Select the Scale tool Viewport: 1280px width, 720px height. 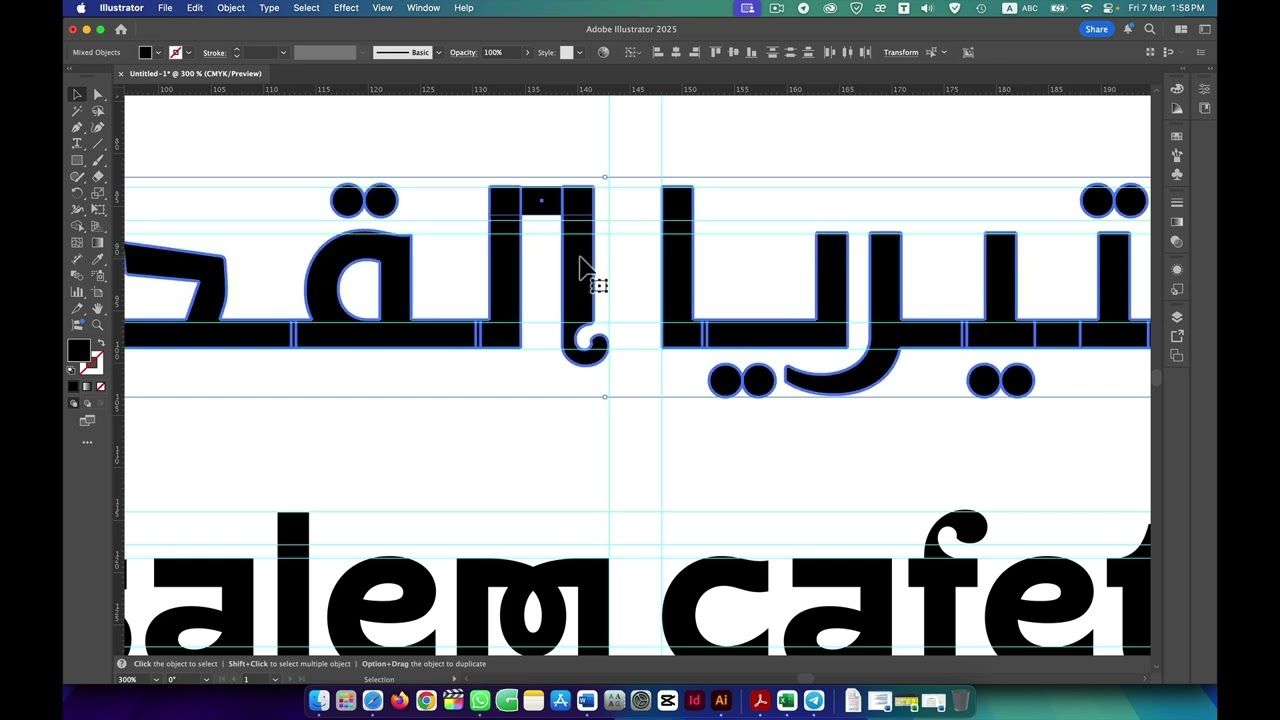98,193
